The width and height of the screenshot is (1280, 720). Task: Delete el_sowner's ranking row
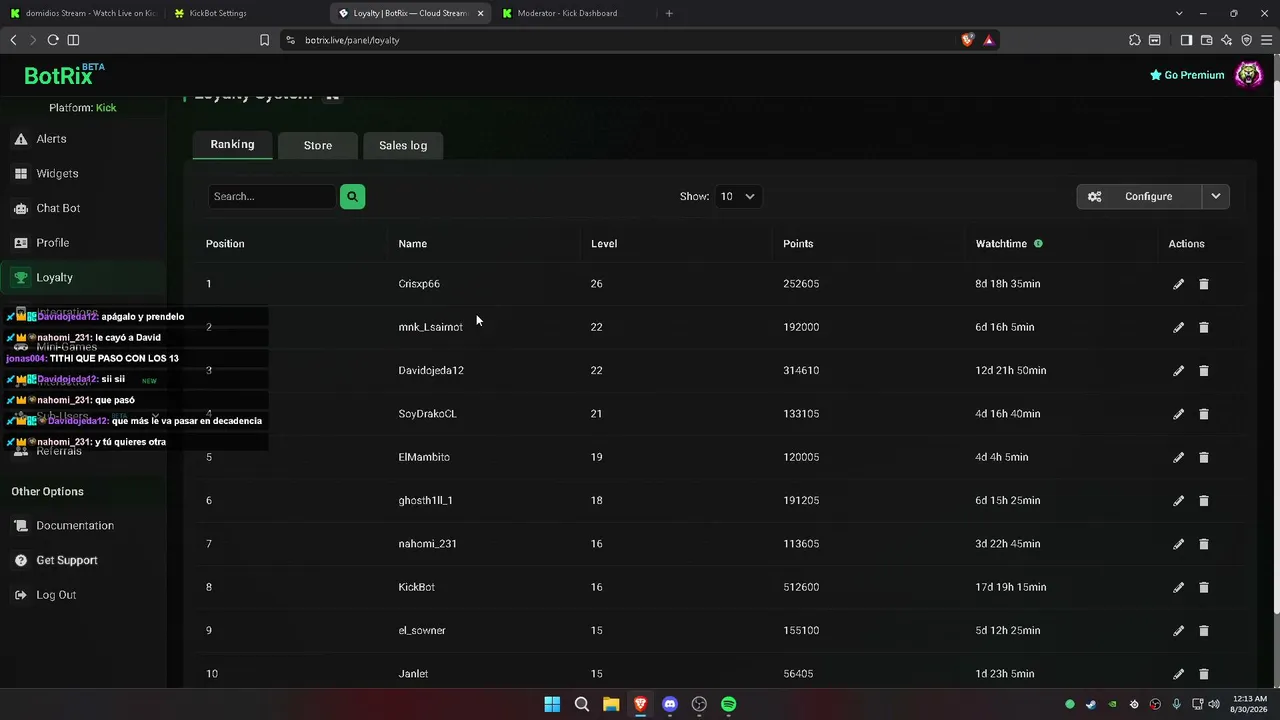coord(1203,630)
